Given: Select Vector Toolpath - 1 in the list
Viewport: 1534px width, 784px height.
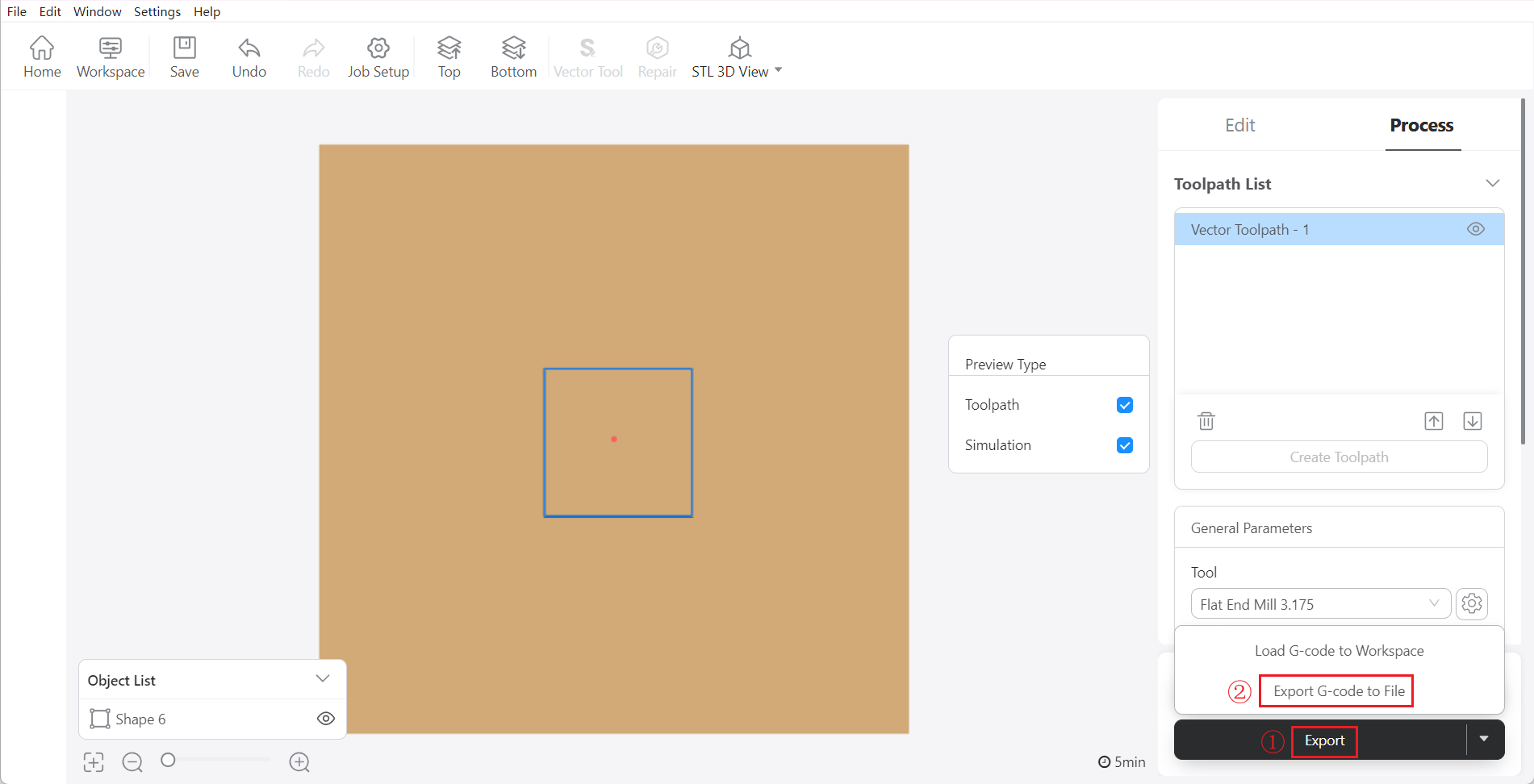Looking at the screenshot, I should pos(1291,229).
